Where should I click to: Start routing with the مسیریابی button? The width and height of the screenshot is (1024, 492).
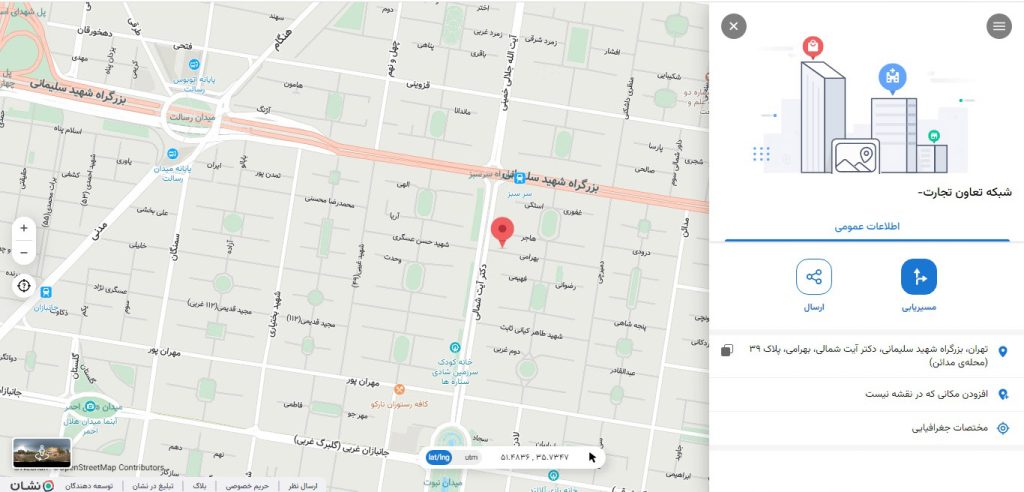[x=919, y=277]
